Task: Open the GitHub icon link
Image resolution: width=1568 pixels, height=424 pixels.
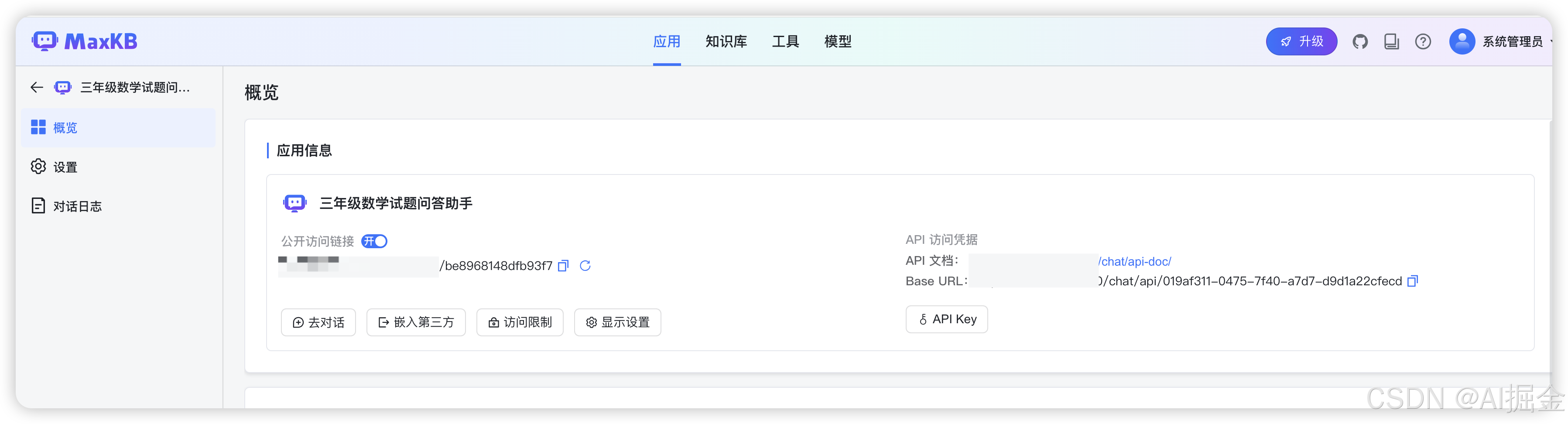Action: [1360, 42]
